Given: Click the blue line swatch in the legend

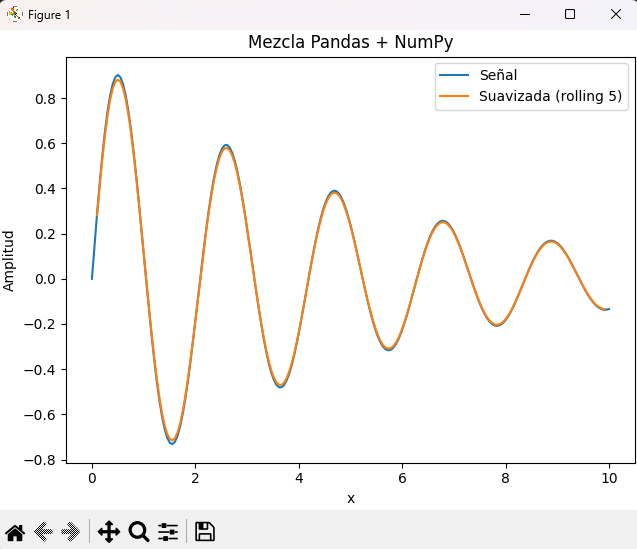Looking at the screenshot, I should (x=455, y=75).
